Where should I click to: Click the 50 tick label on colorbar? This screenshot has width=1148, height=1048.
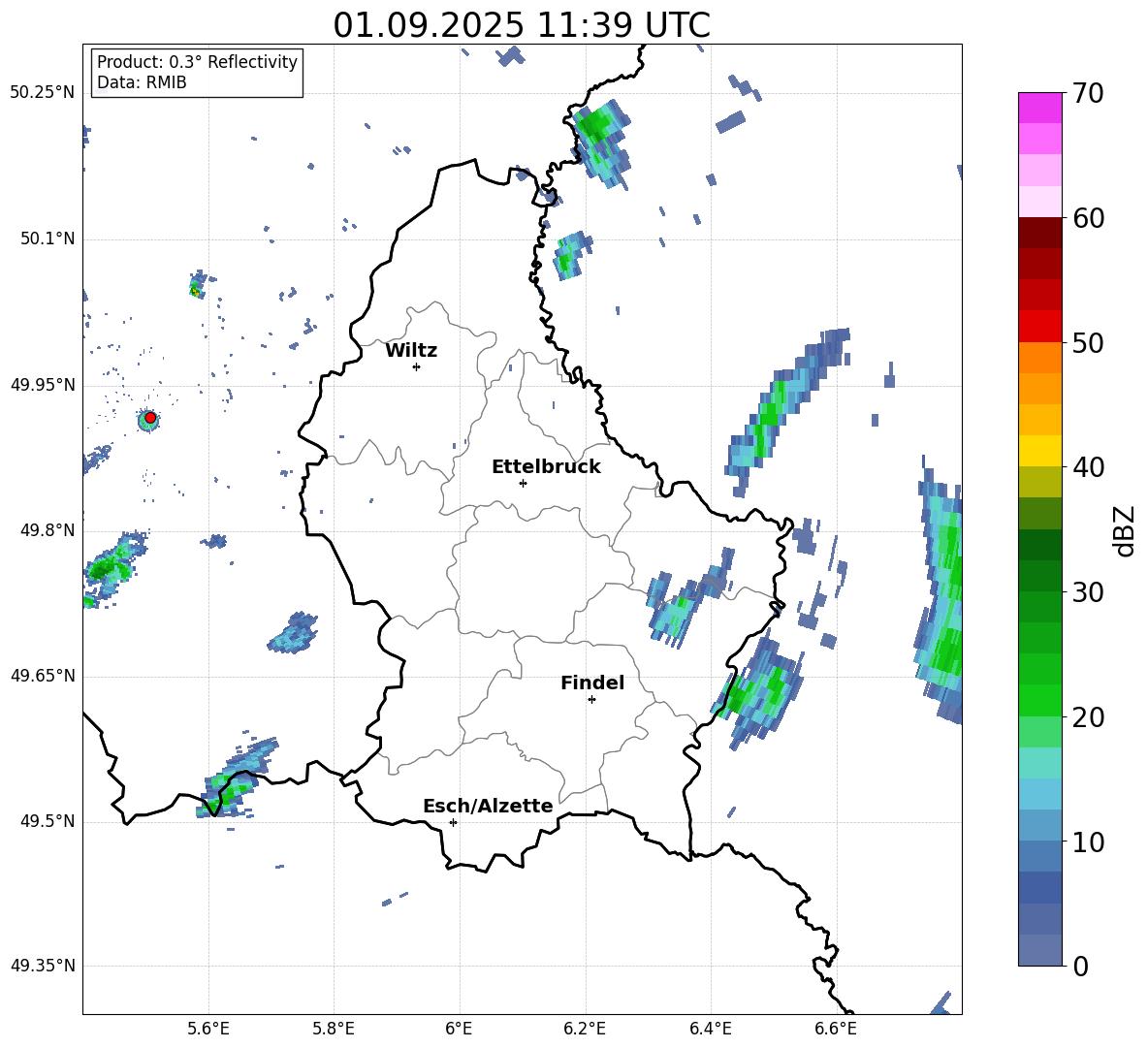[x=1088, y=342]
